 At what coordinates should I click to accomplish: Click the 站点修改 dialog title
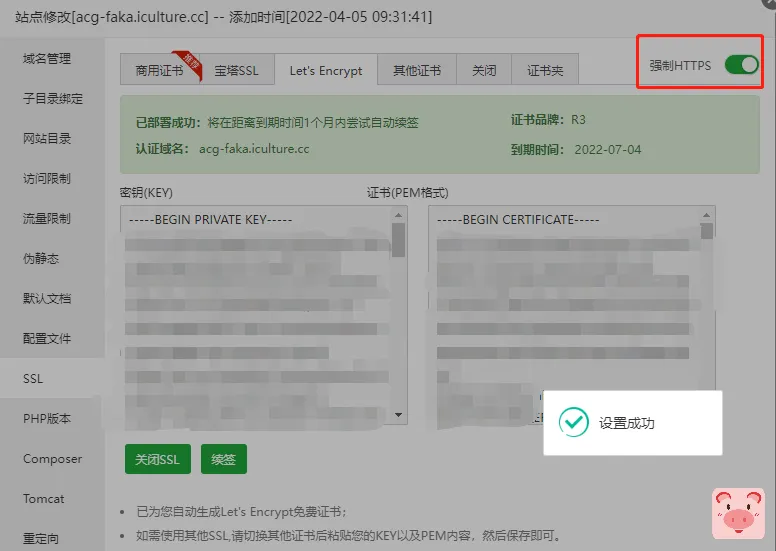[223, 17]
